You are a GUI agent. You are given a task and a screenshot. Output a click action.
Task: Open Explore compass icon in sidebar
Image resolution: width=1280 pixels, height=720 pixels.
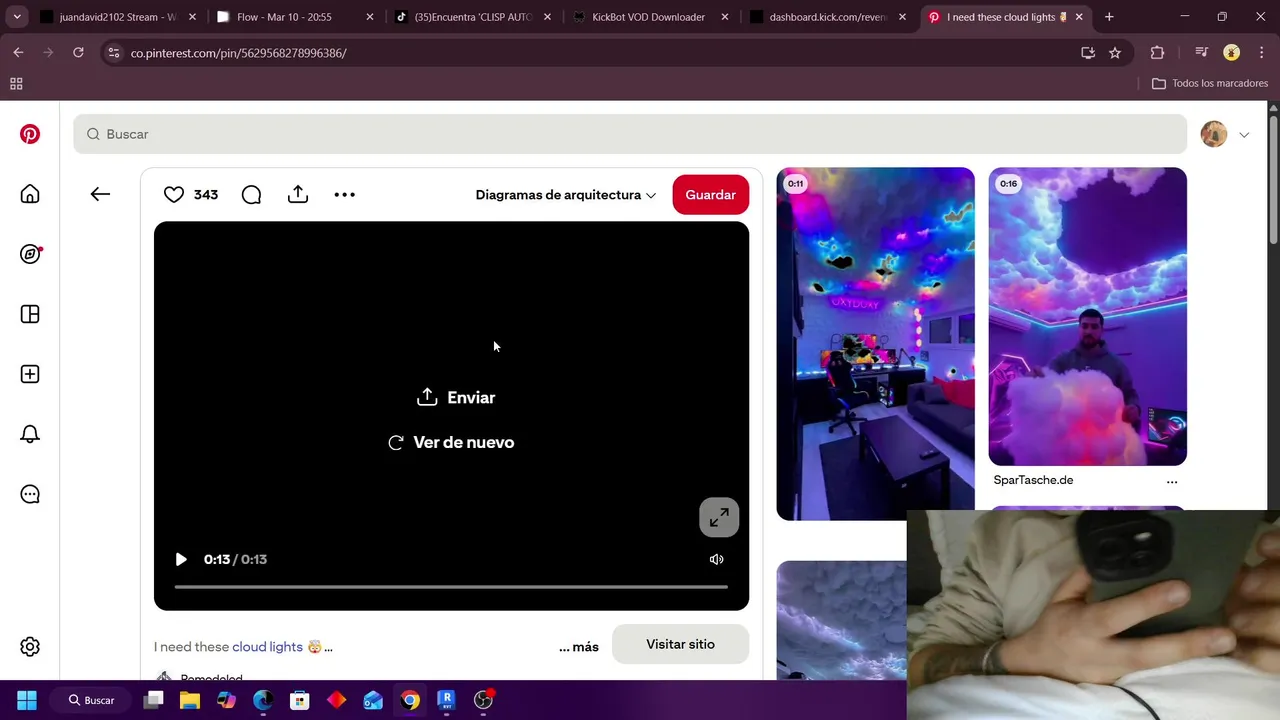point(30,254)
